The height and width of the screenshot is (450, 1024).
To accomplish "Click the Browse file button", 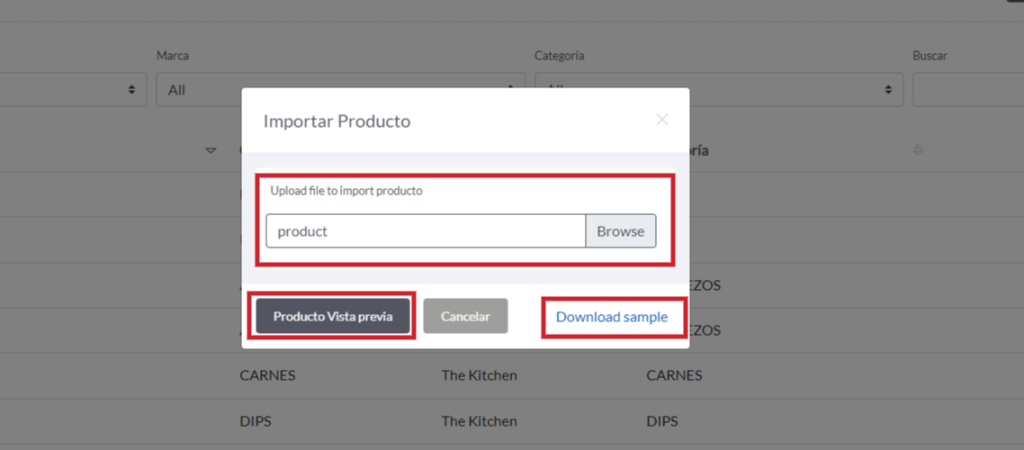I will coord(620,231).
